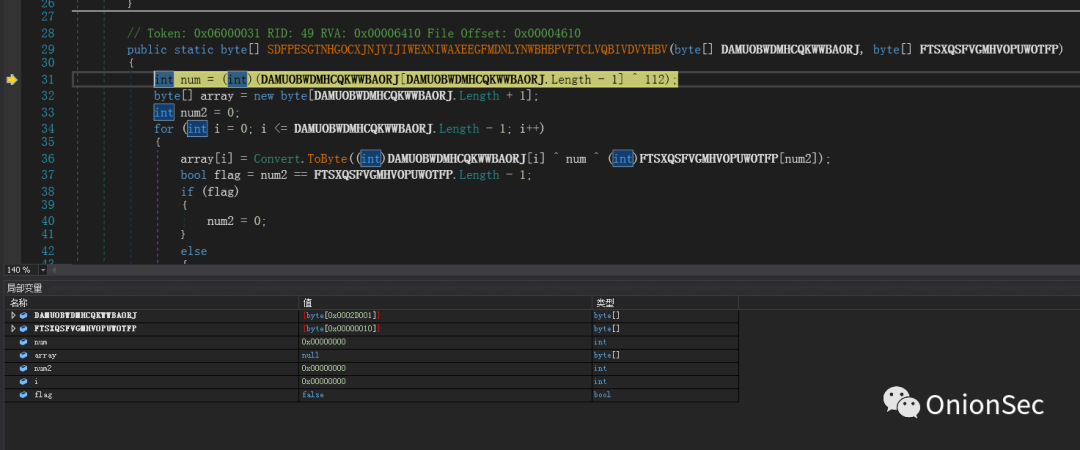Screen dimensions: 1080x450
Task: Click the bool flag = num2 == line
Action: pos(356,176)
